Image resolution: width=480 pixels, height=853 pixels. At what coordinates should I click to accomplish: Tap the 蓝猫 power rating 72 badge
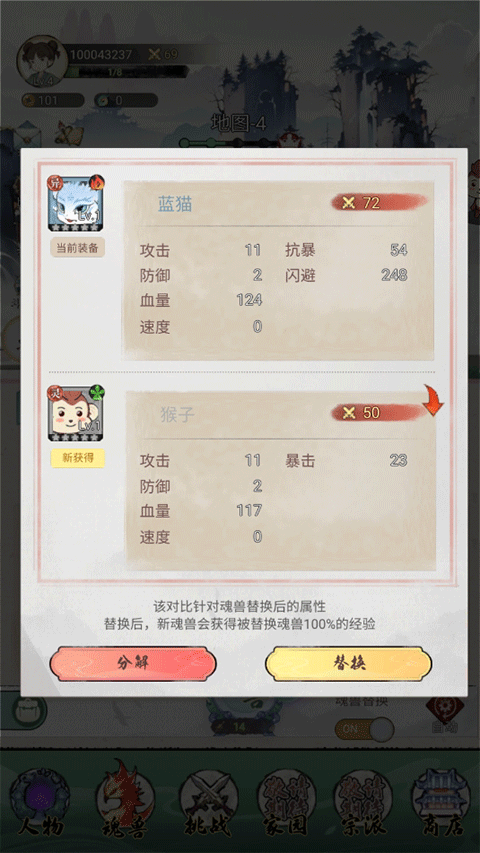tap(379, 203)
